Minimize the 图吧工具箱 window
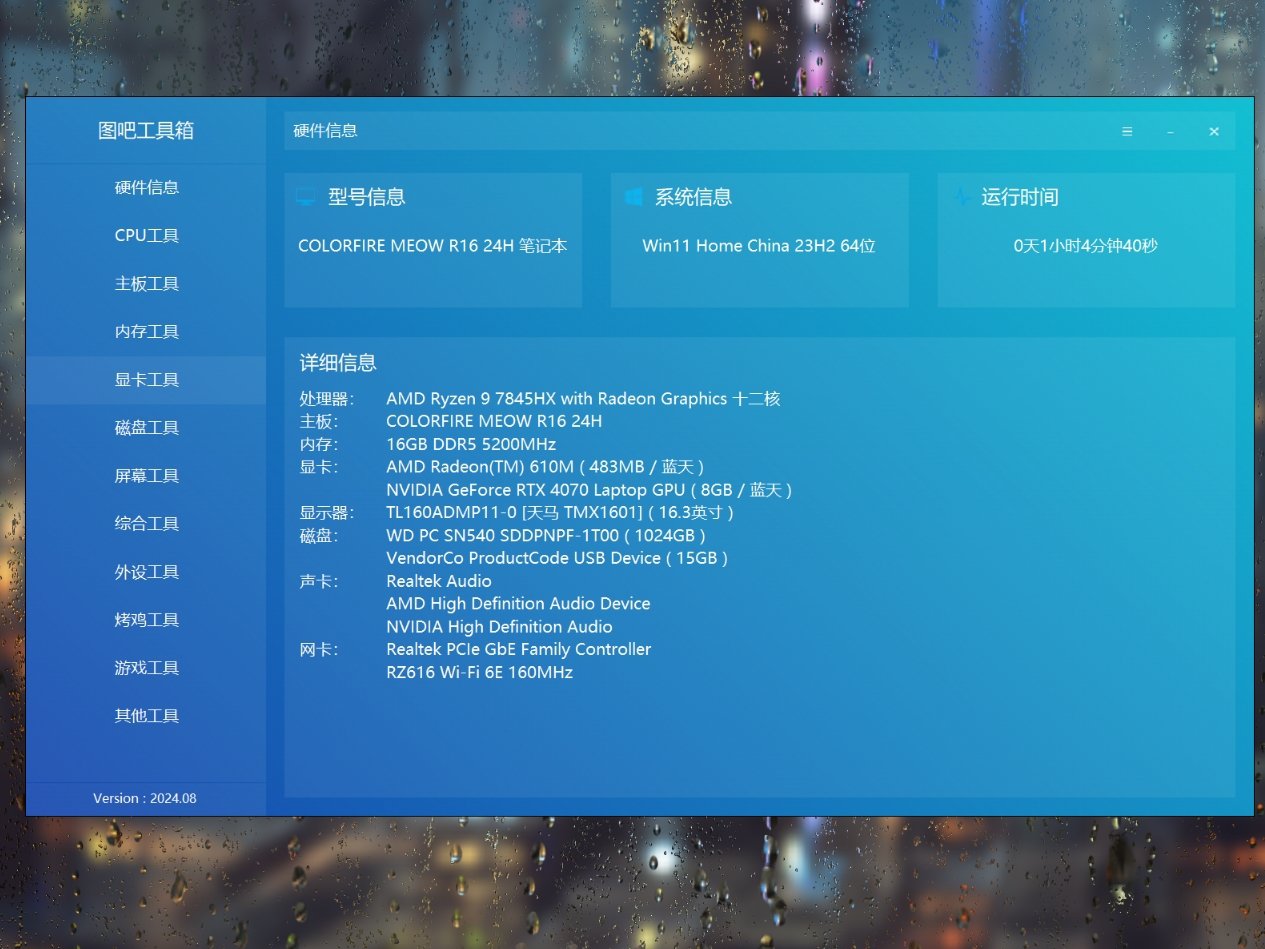The height and width of the screenshot is (949, 1265). [x=1170, y=131]
